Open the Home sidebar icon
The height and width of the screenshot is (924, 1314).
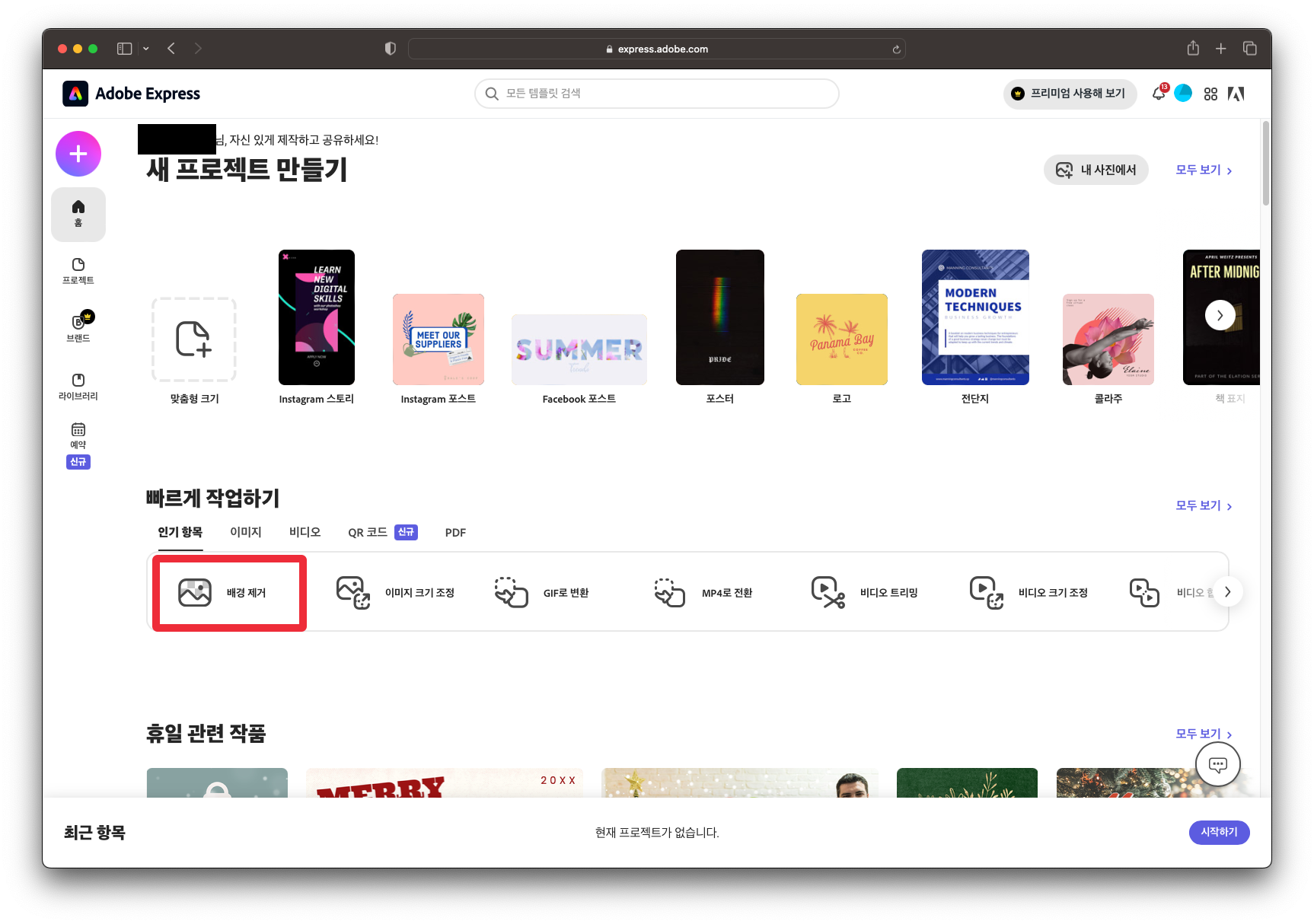pyautogui.click(x=78, y=214)
